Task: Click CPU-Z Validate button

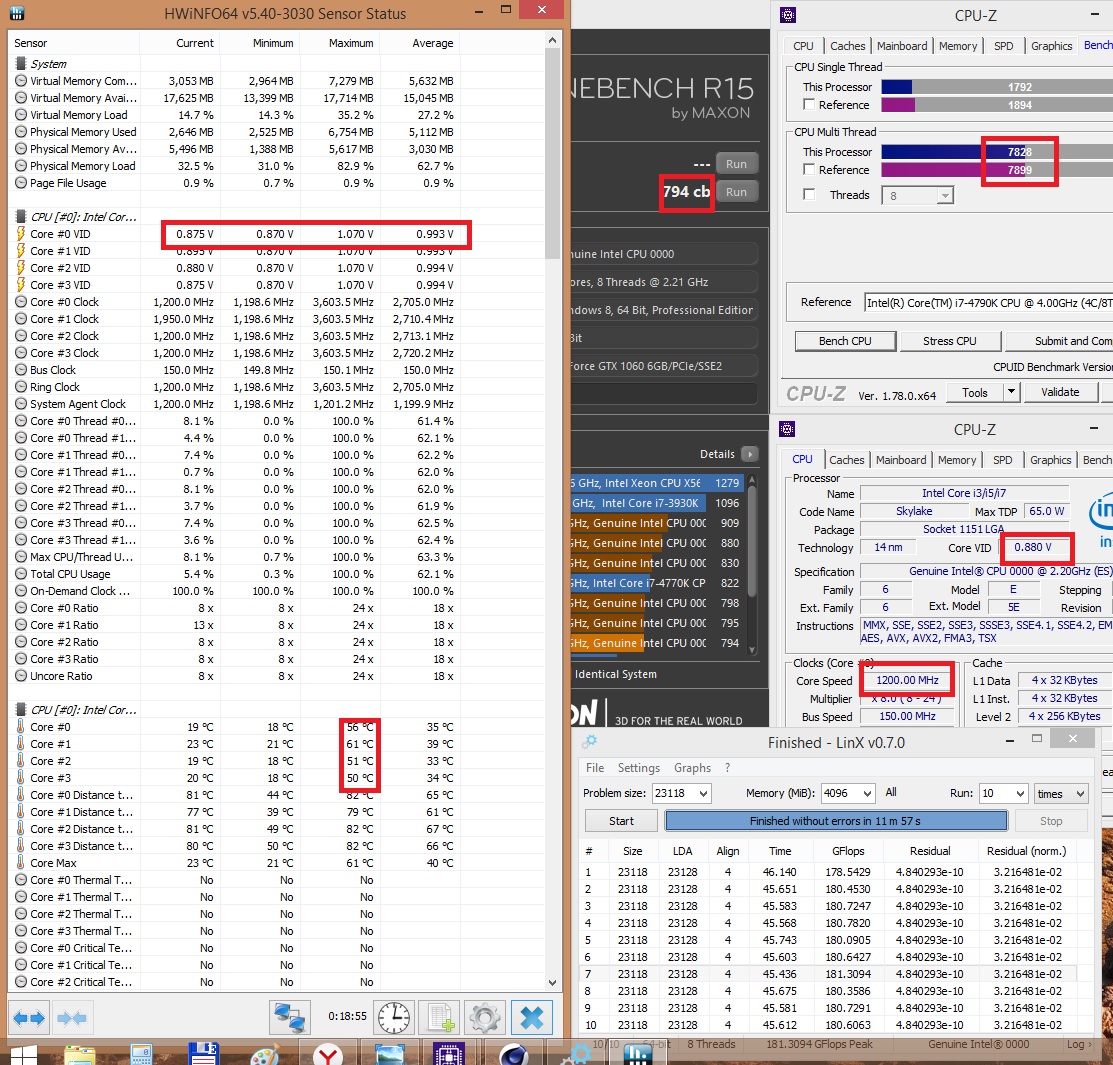Action: 1060,392
